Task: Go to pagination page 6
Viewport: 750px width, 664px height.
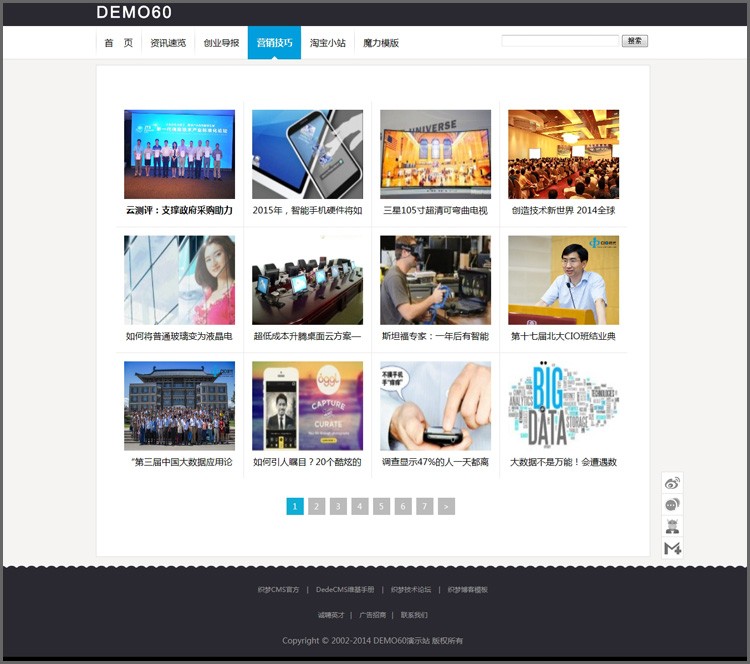Action: [403, 506]
